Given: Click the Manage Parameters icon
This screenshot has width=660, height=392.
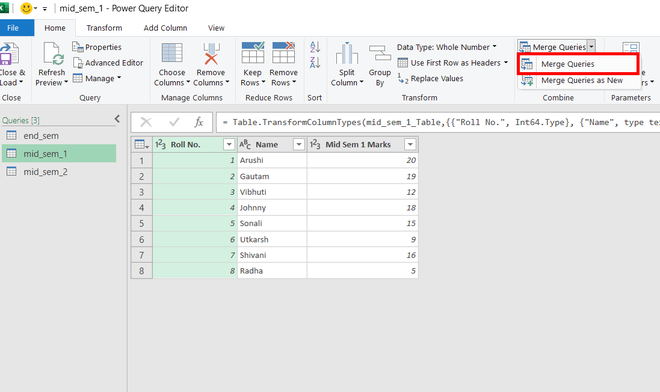Looking at the screenshot, I should point(631,48).
